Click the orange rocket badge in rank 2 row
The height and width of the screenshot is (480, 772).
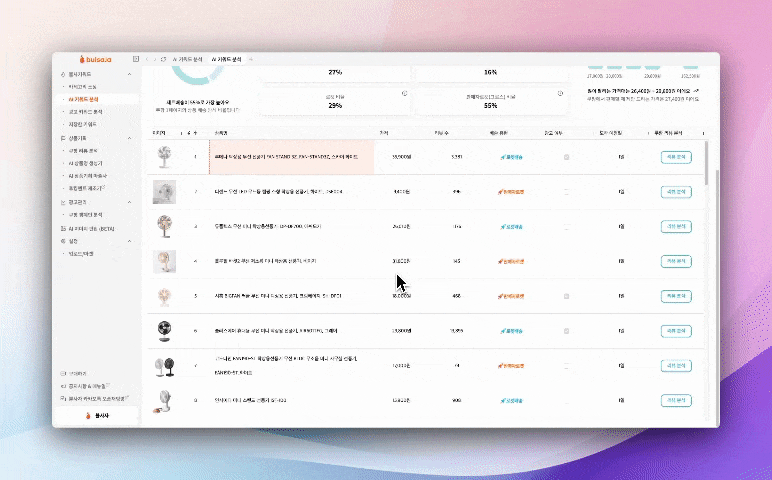(511, 192)
